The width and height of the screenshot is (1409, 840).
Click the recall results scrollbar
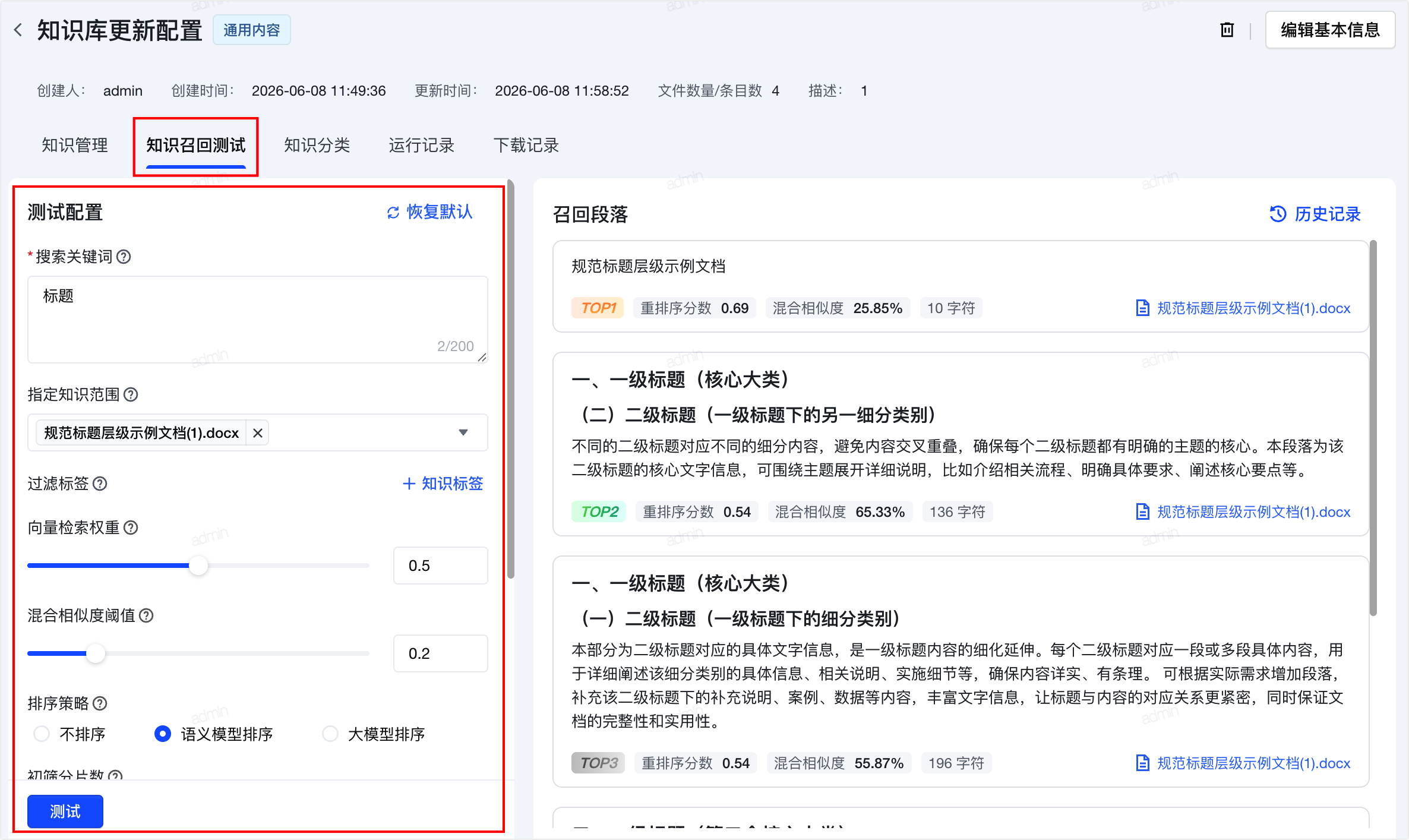click(x=1373, y=428)
